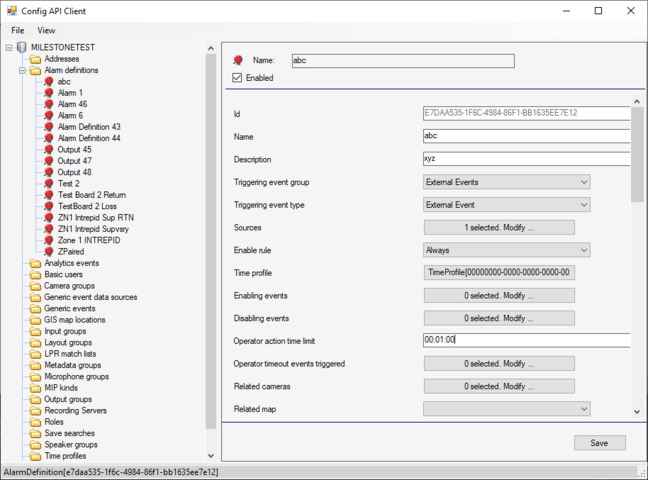Open the View menu

pos(46,30)
